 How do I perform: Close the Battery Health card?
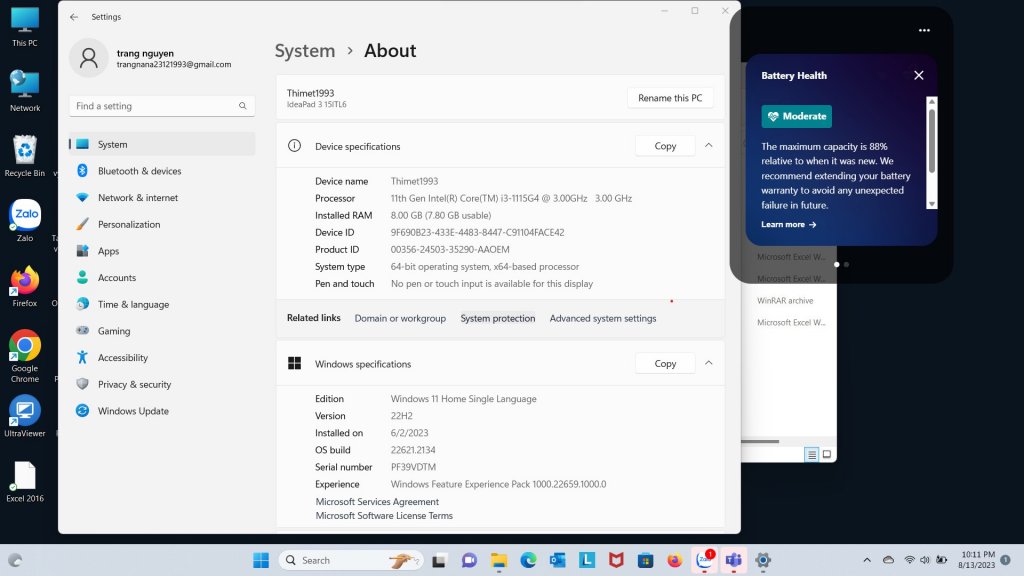click(918, 76)
